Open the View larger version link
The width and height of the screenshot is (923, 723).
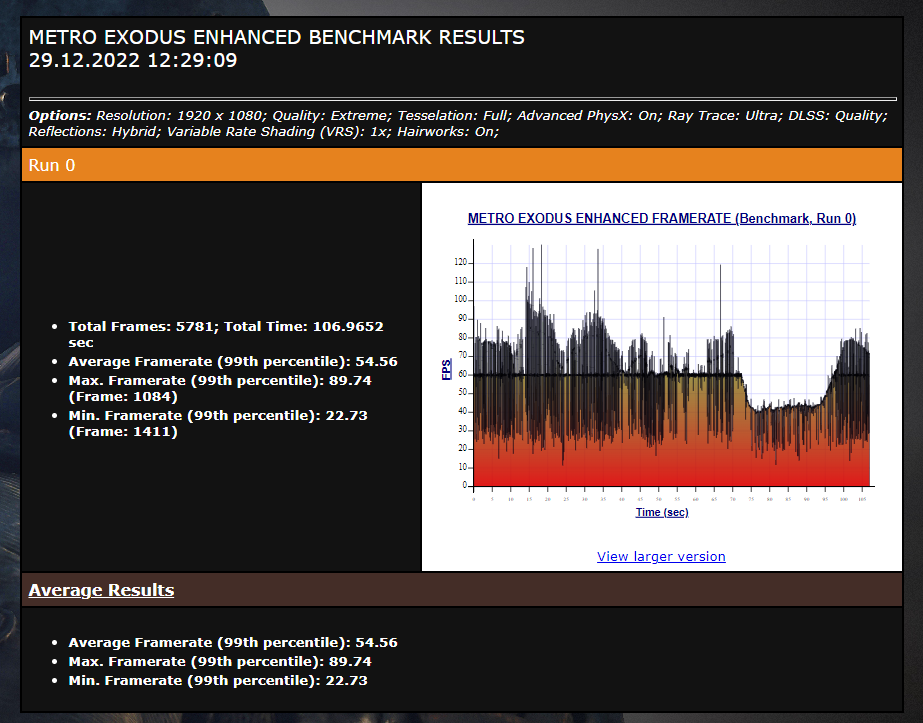pyautogui.click(x=661, y=556)
